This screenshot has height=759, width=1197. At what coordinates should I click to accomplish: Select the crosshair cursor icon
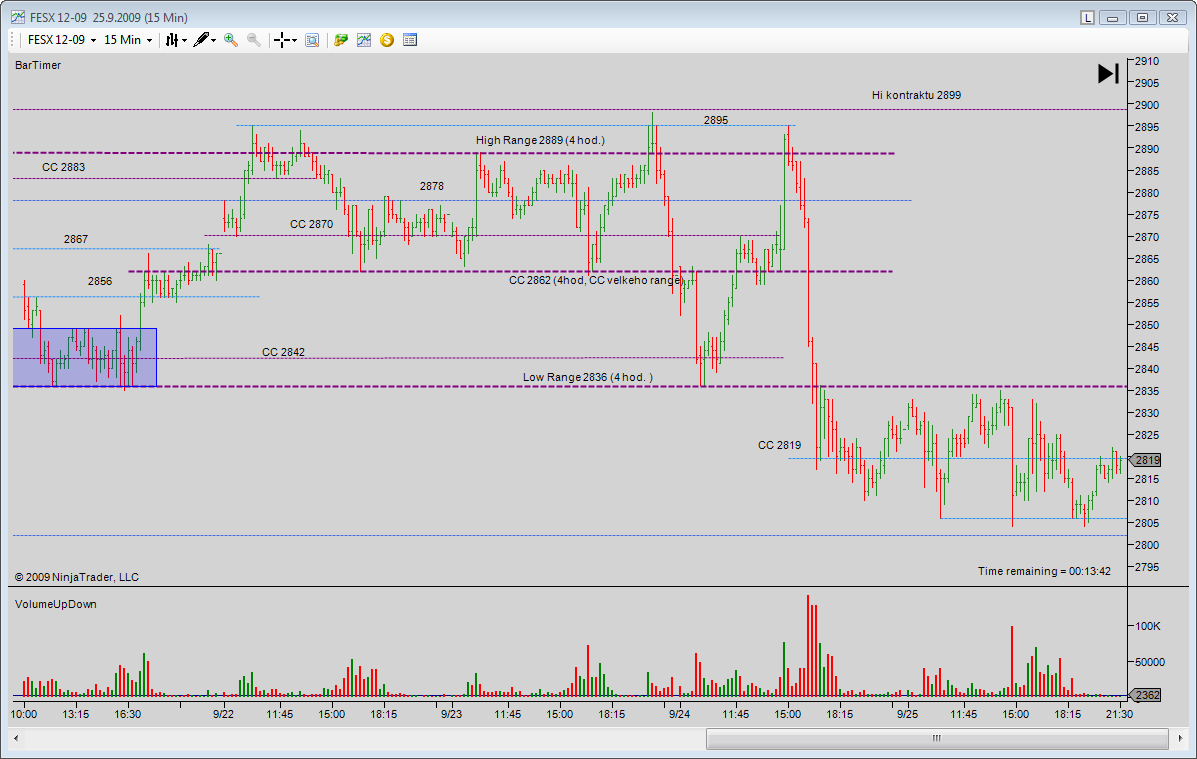tap(282, 40)
